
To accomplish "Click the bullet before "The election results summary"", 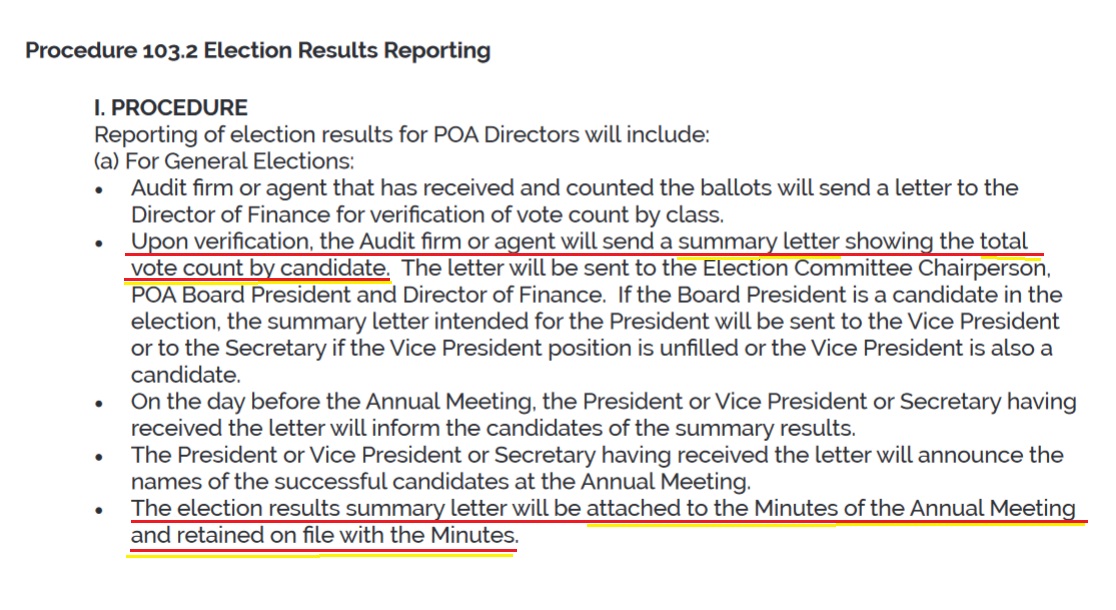I will [x=99, y=510].
